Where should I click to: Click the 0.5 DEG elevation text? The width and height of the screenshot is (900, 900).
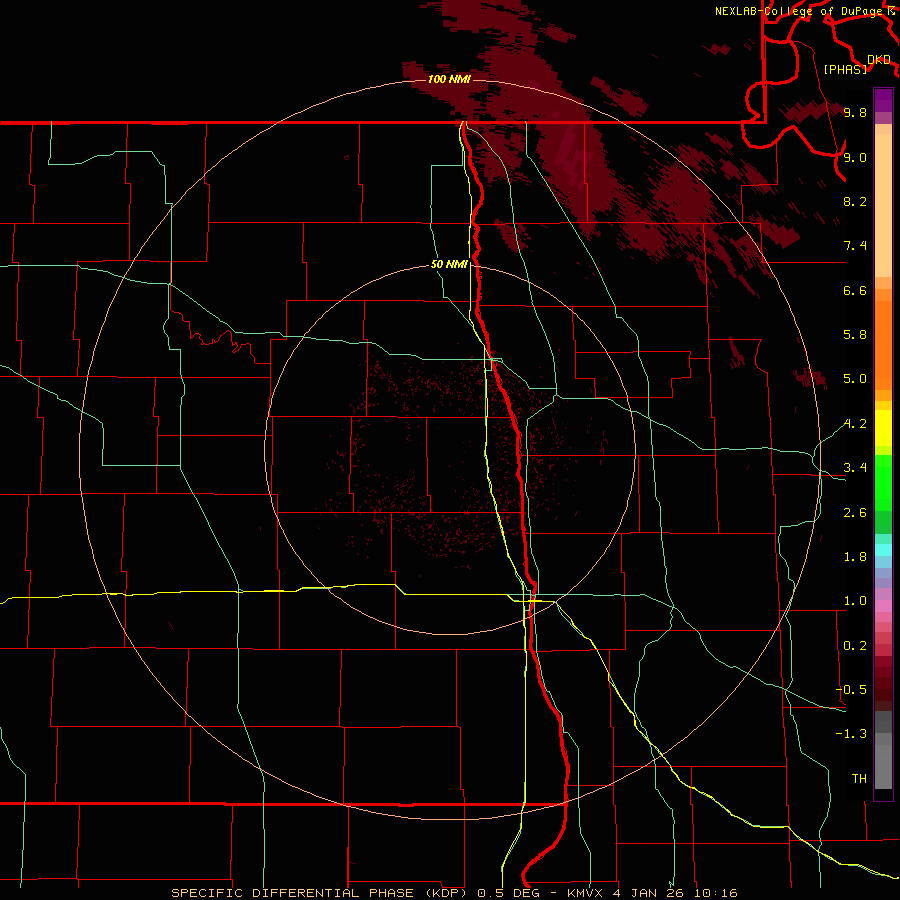click(509, 893)
